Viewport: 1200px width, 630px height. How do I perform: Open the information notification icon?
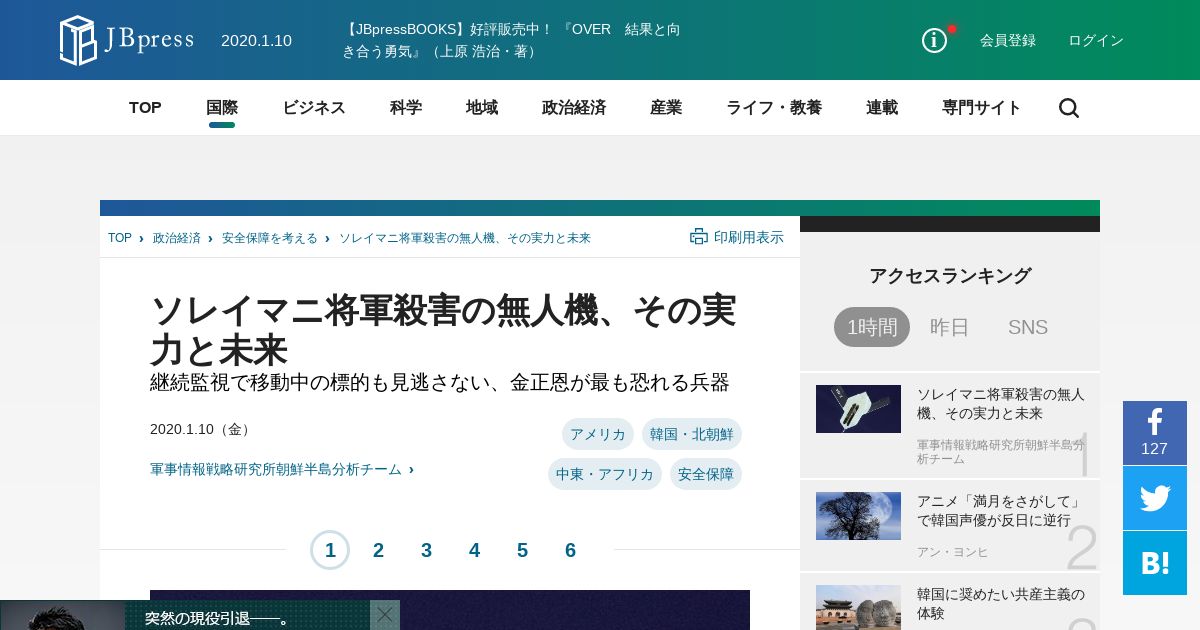(x=934, y=40)
